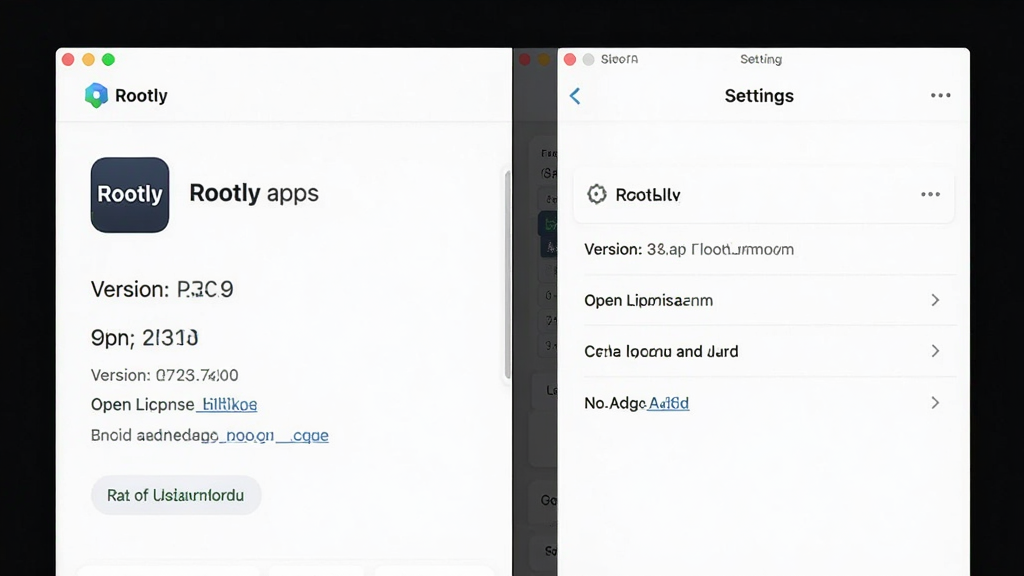The width and height of the screenshot is (1024, 576).
Task: Click the dark Rootly app icon tile
Action: coord(130,195)
